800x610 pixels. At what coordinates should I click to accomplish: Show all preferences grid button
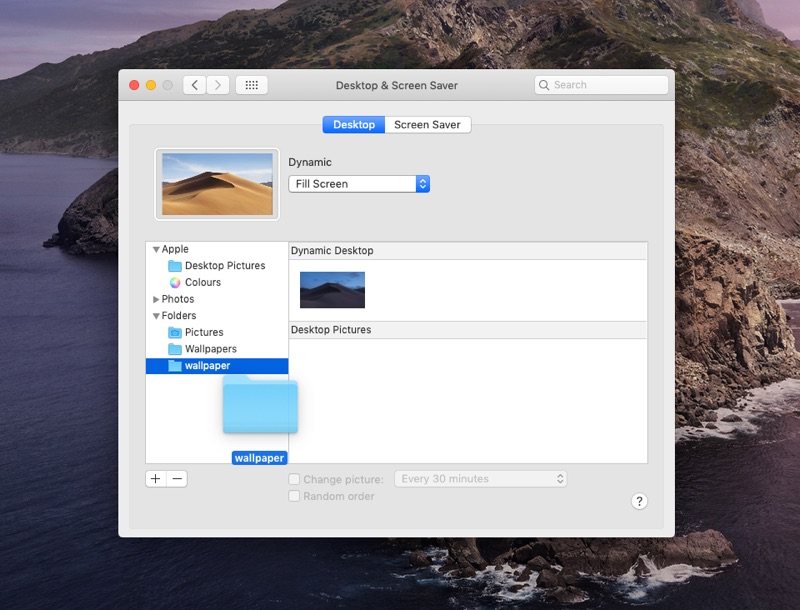(x=252, y=85)
